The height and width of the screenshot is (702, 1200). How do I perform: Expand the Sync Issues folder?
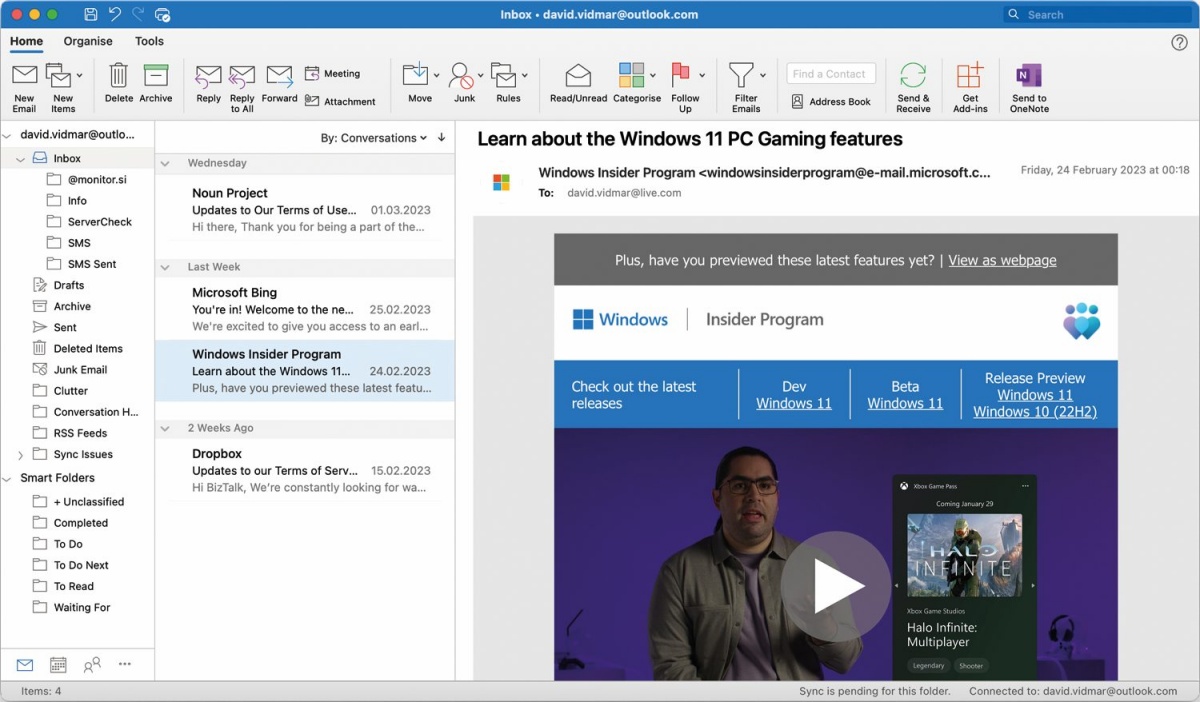tap(20, 455)
